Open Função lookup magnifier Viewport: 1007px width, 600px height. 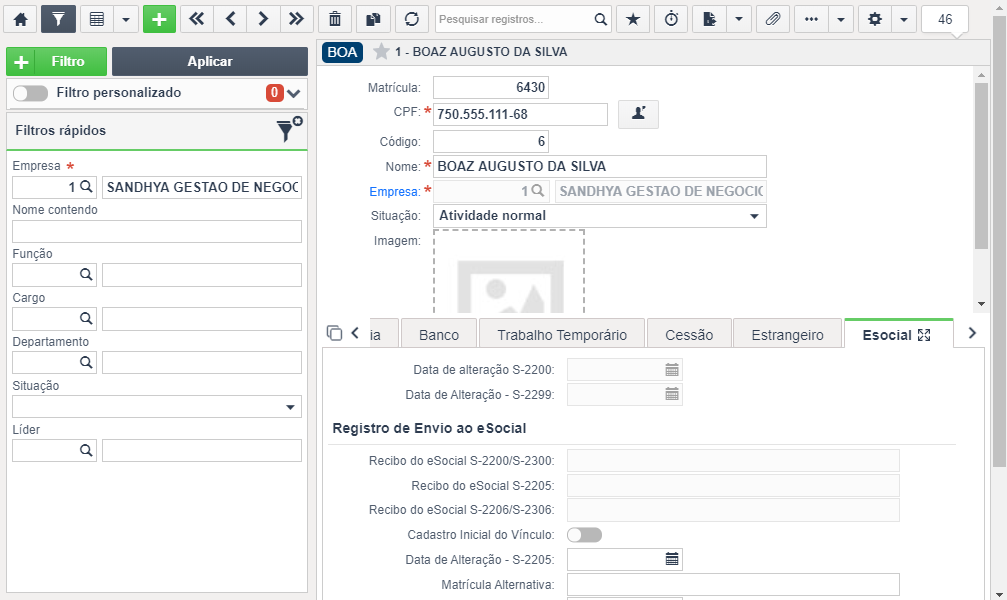point(86,274)
